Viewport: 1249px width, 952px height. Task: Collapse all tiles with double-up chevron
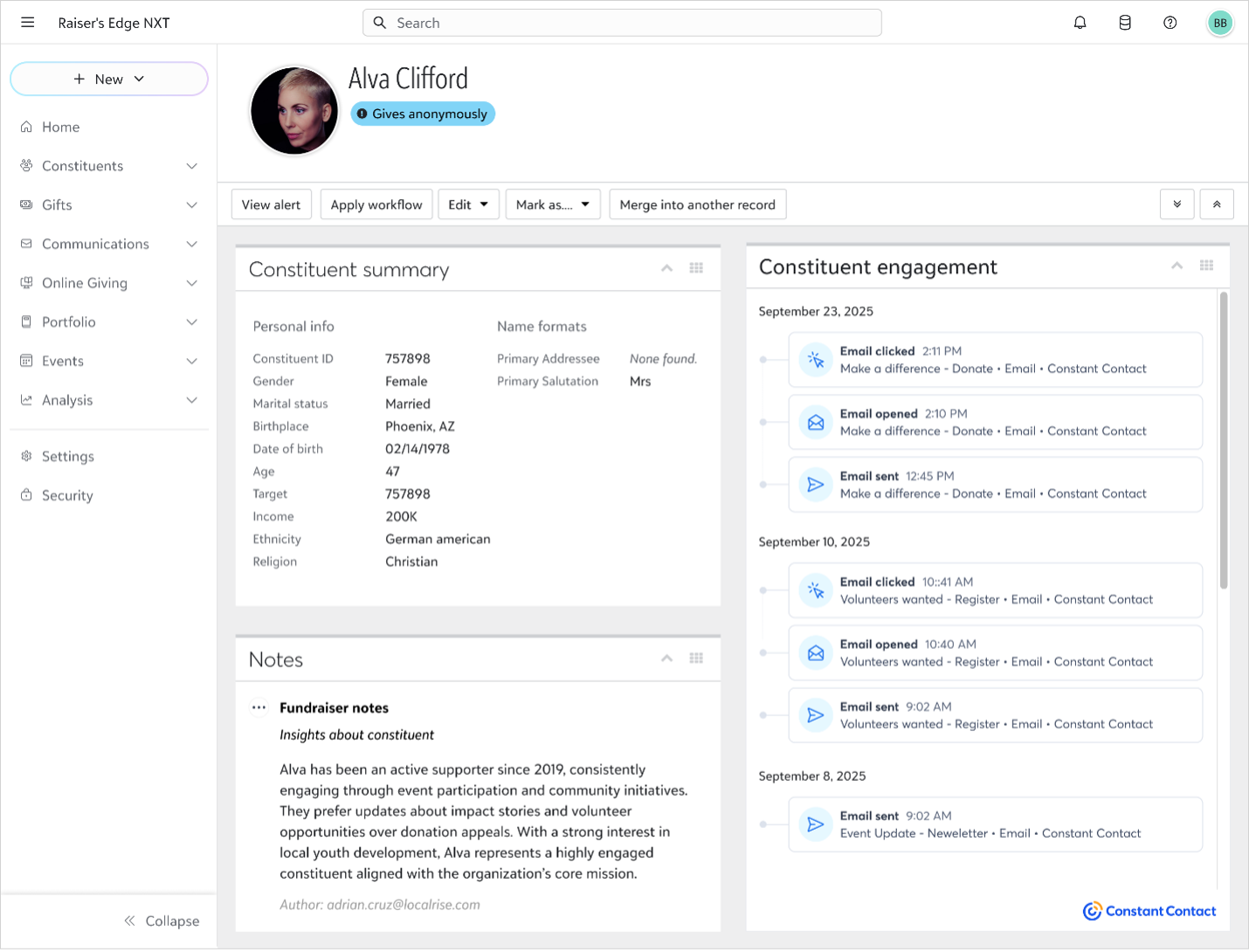[1217, 204]
